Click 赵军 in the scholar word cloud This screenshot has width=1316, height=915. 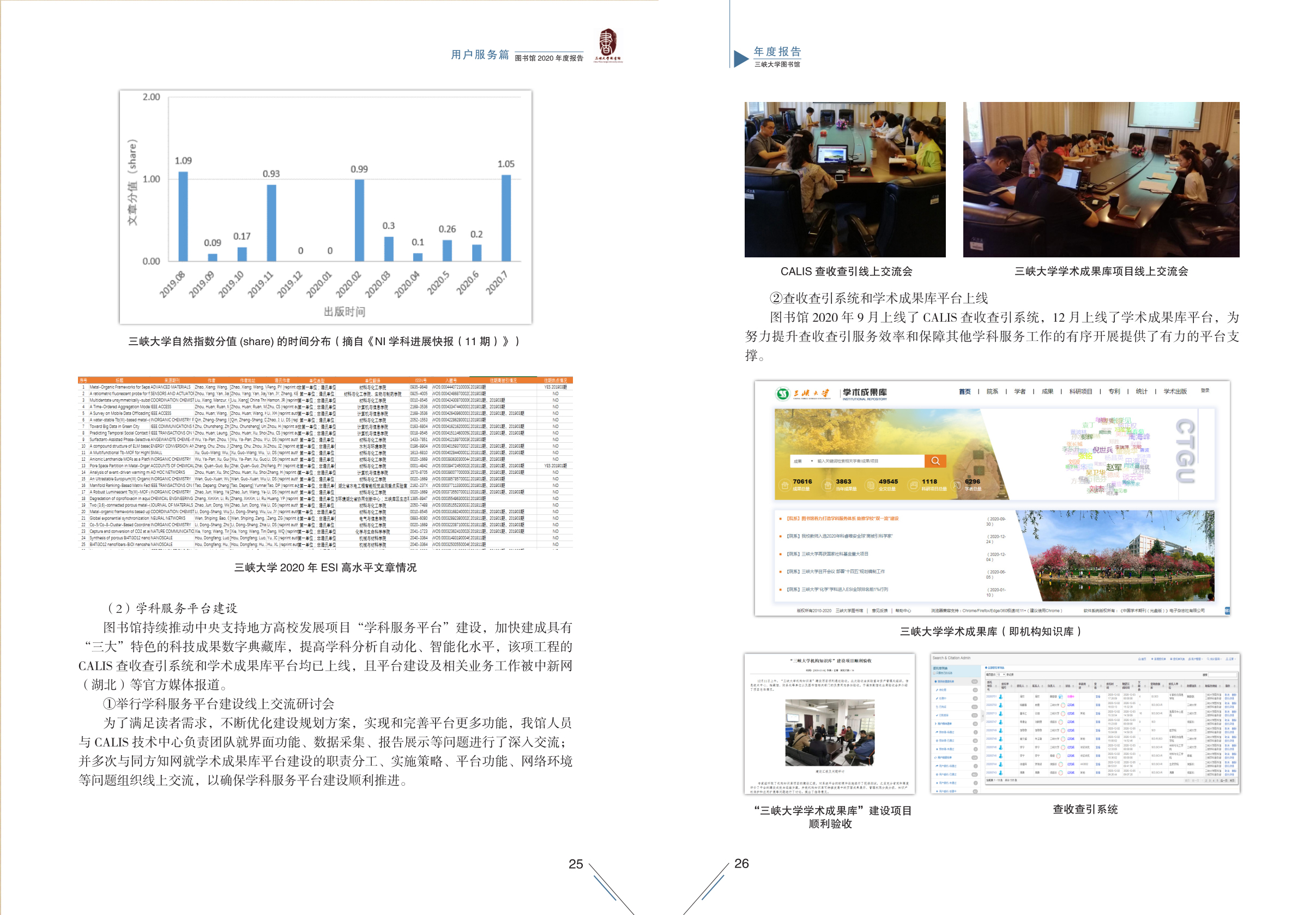(1114, 468)
